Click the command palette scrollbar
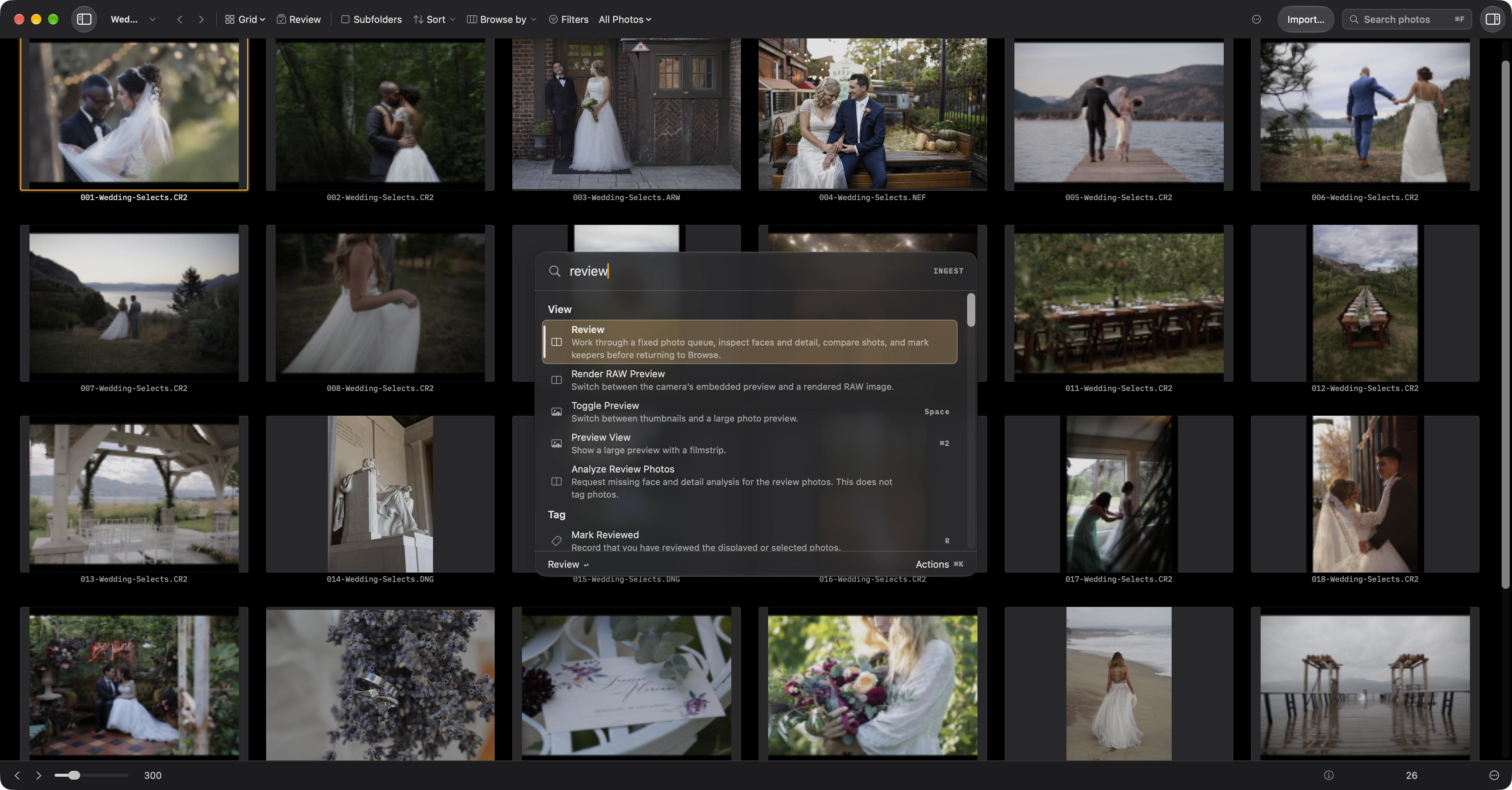The width and height of the screenshot is (1512, 790). point(971,310)
